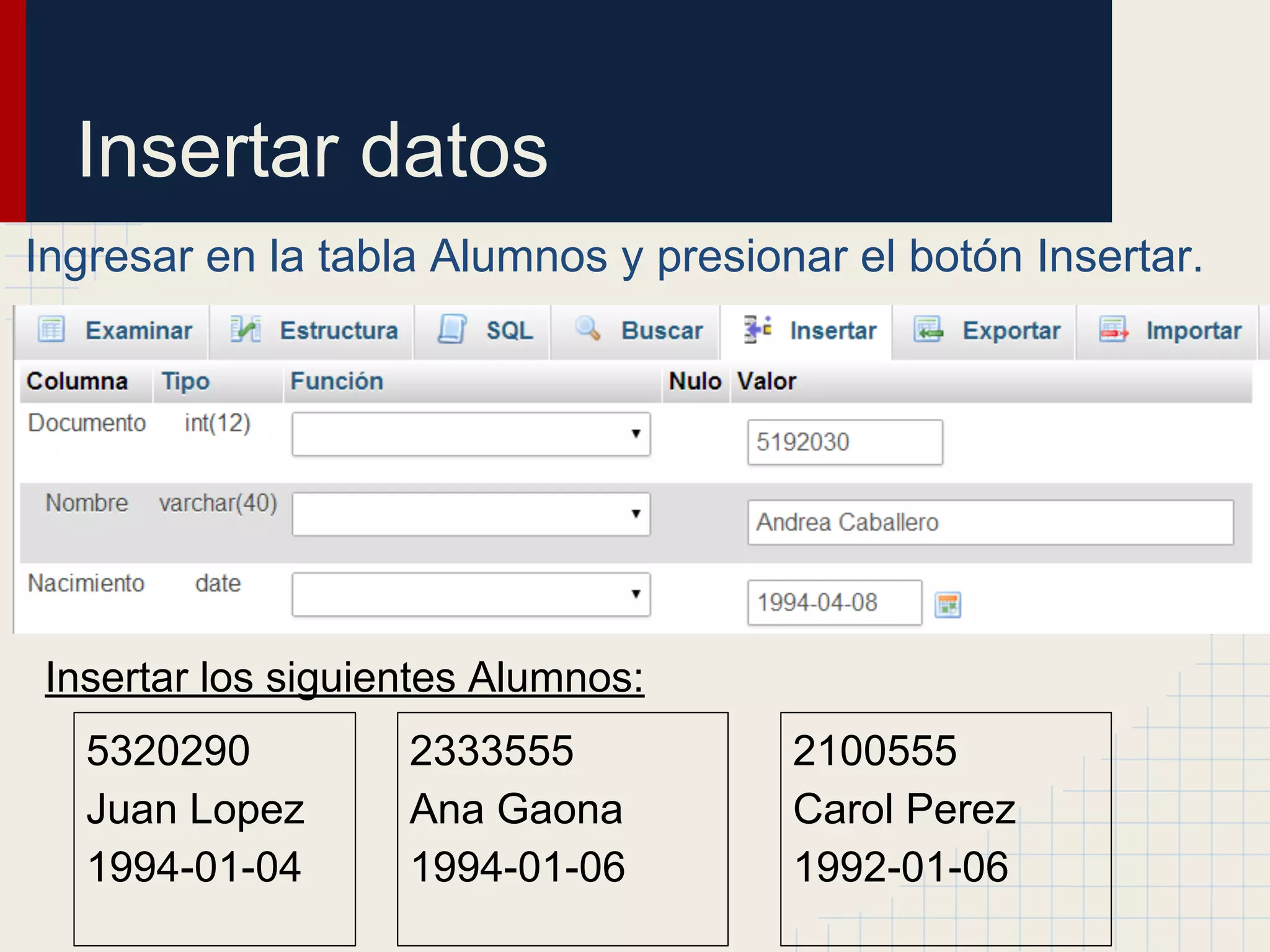Click the Estructura tab icon
This screenshot has width=1270, height=952.
coord(246,328)
